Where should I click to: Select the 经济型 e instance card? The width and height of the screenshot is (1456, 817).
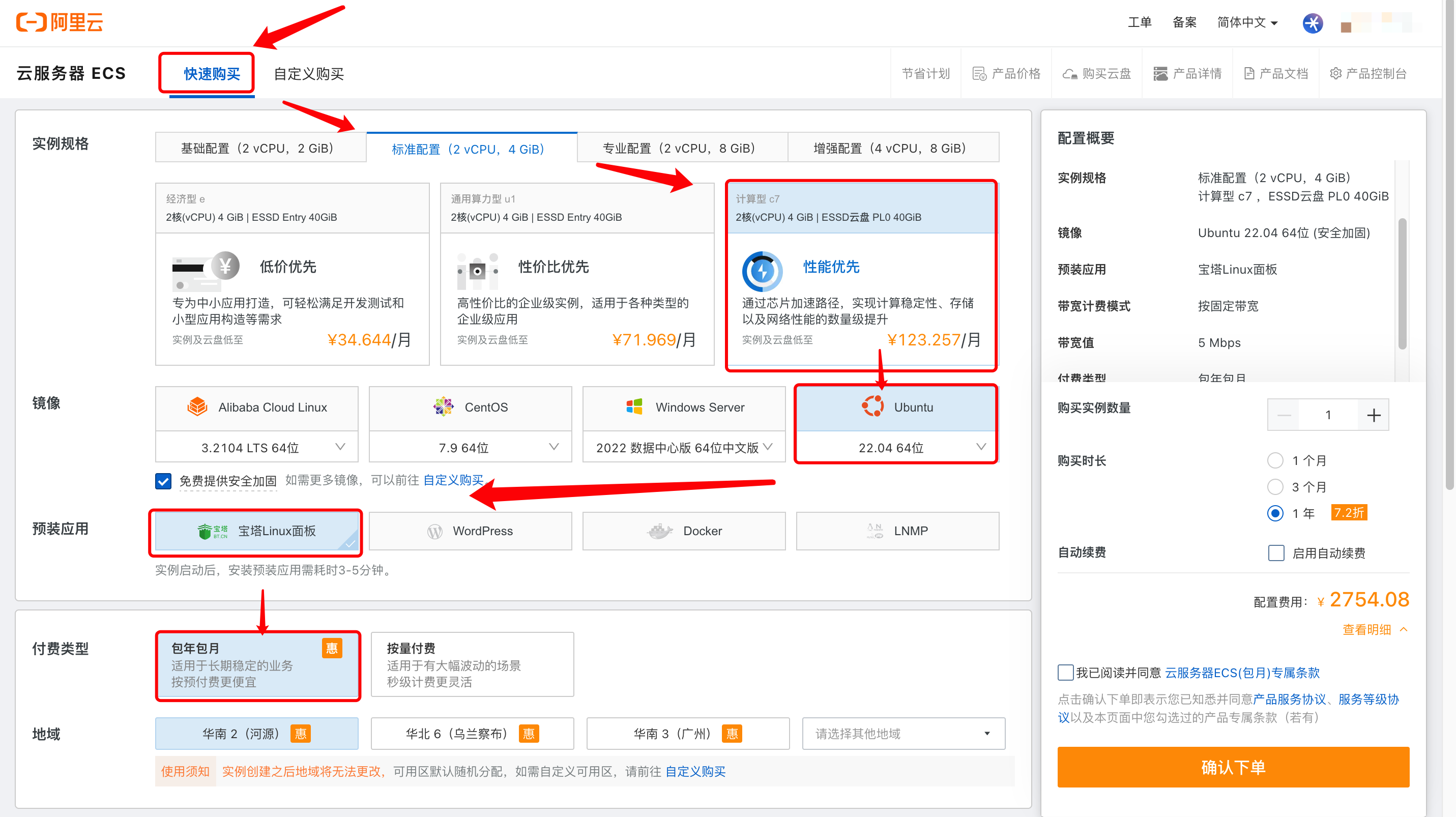coord(292,274)
